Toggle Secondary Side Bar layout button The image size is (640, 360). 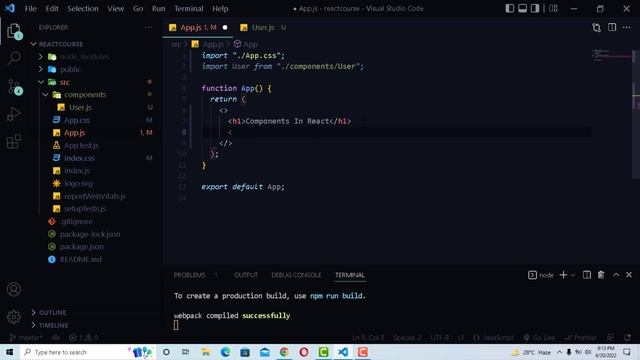(535, 8)
